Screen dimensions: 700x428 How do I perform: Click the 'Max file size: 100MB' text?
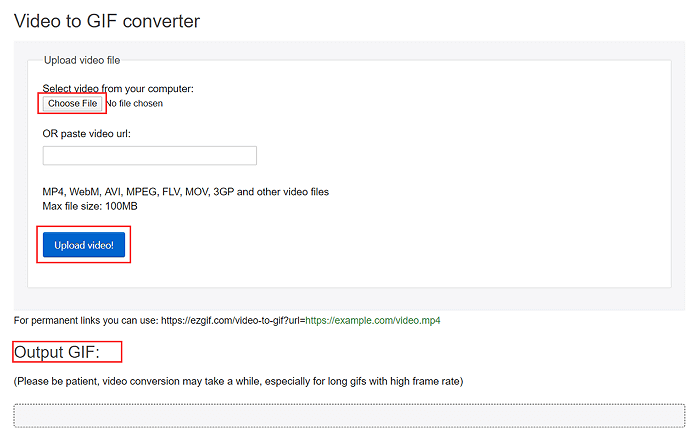(x=90, y=206)
